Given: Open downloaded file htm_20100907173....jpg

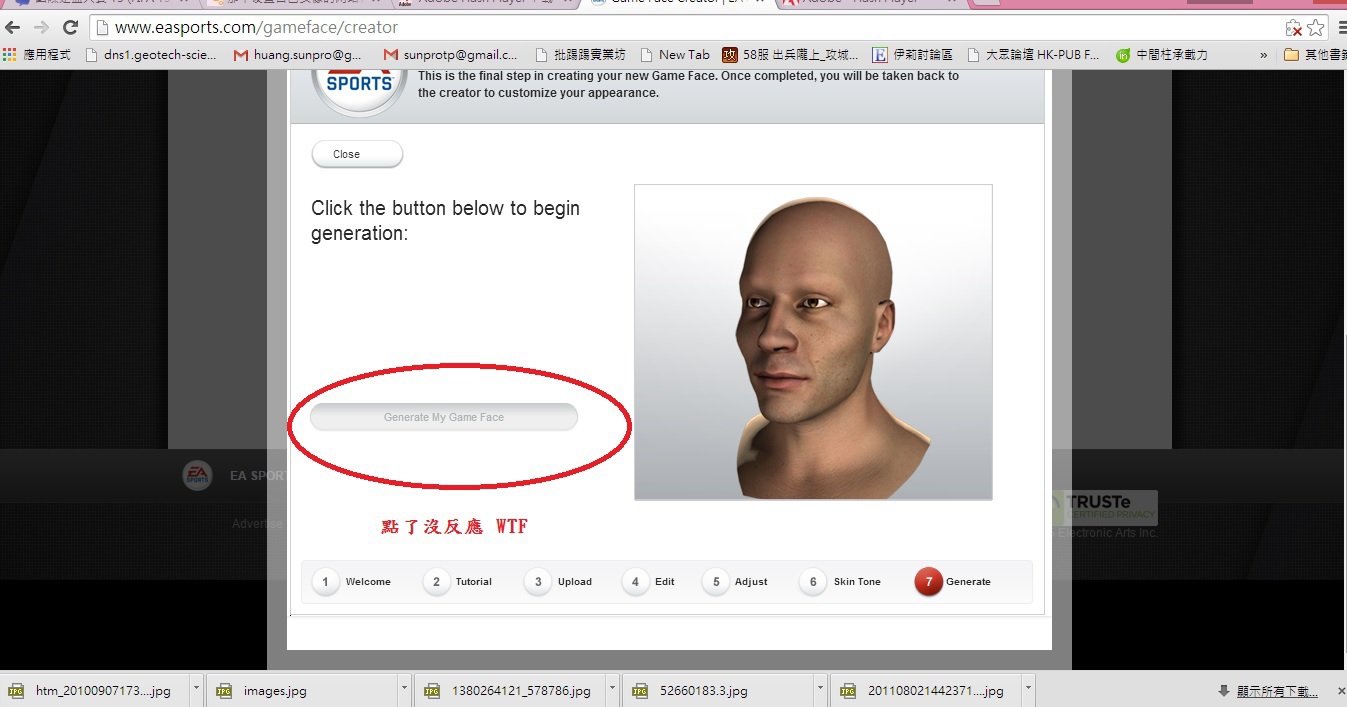Looking at the screenshot, I should tap(97, 690).
